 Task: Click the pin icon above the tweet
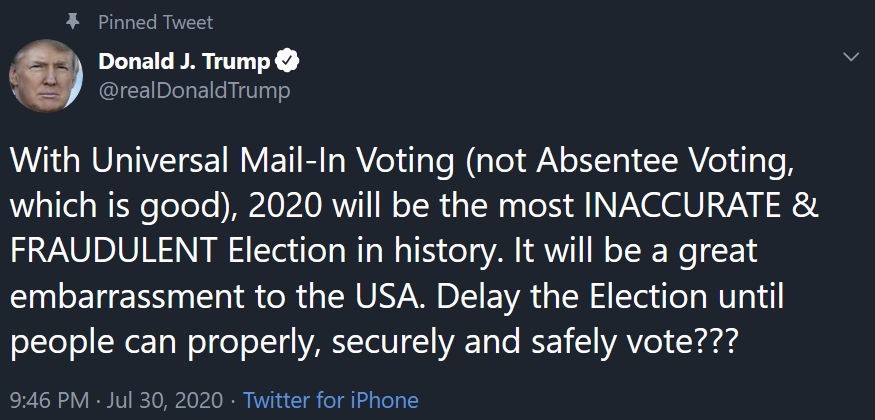click(x=73, y=21)
